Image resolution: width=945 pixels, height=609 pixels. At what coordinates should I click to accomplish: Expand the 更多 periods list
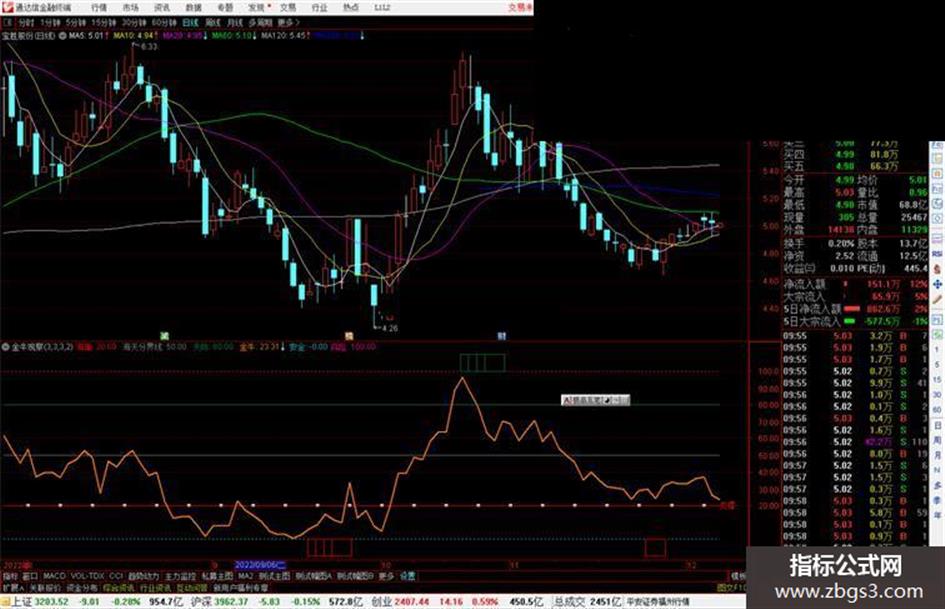pyautogui.click(x=288, y=23)
